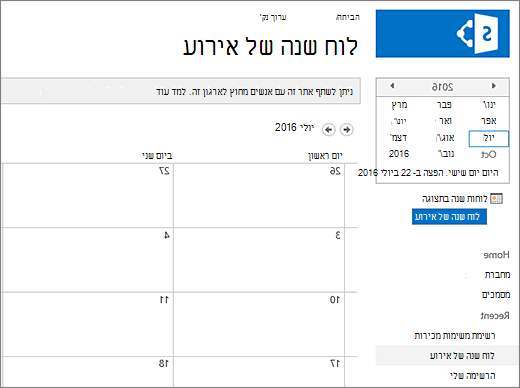
Task: Click the page title לוח שנה של אירוע
Action: click(271, 46)
